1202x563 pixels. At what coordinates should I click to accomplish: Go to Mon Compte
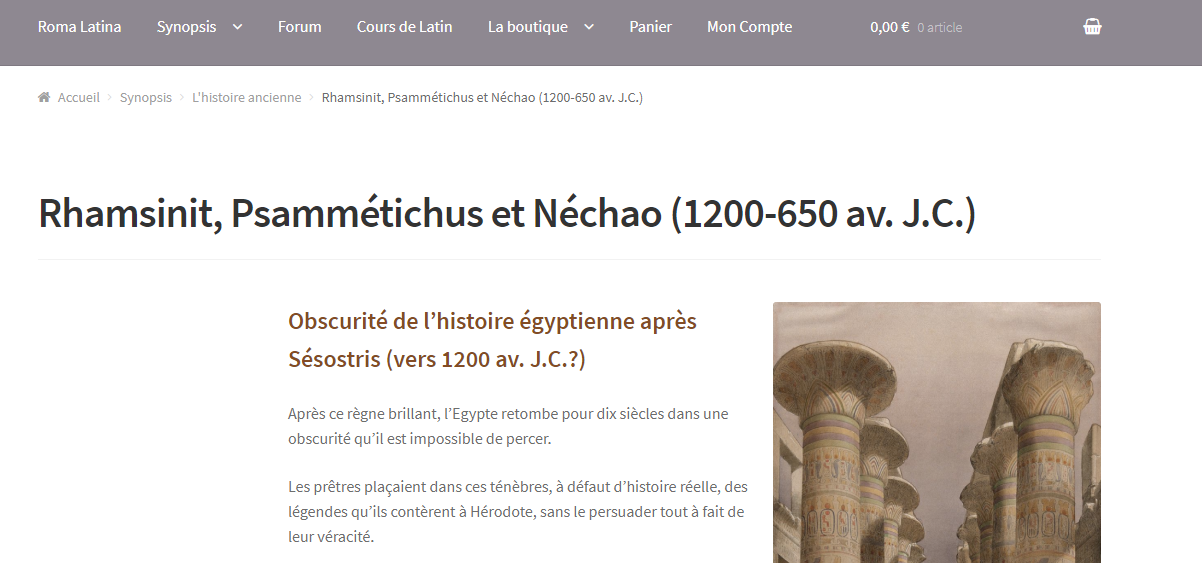pos(749,27)
